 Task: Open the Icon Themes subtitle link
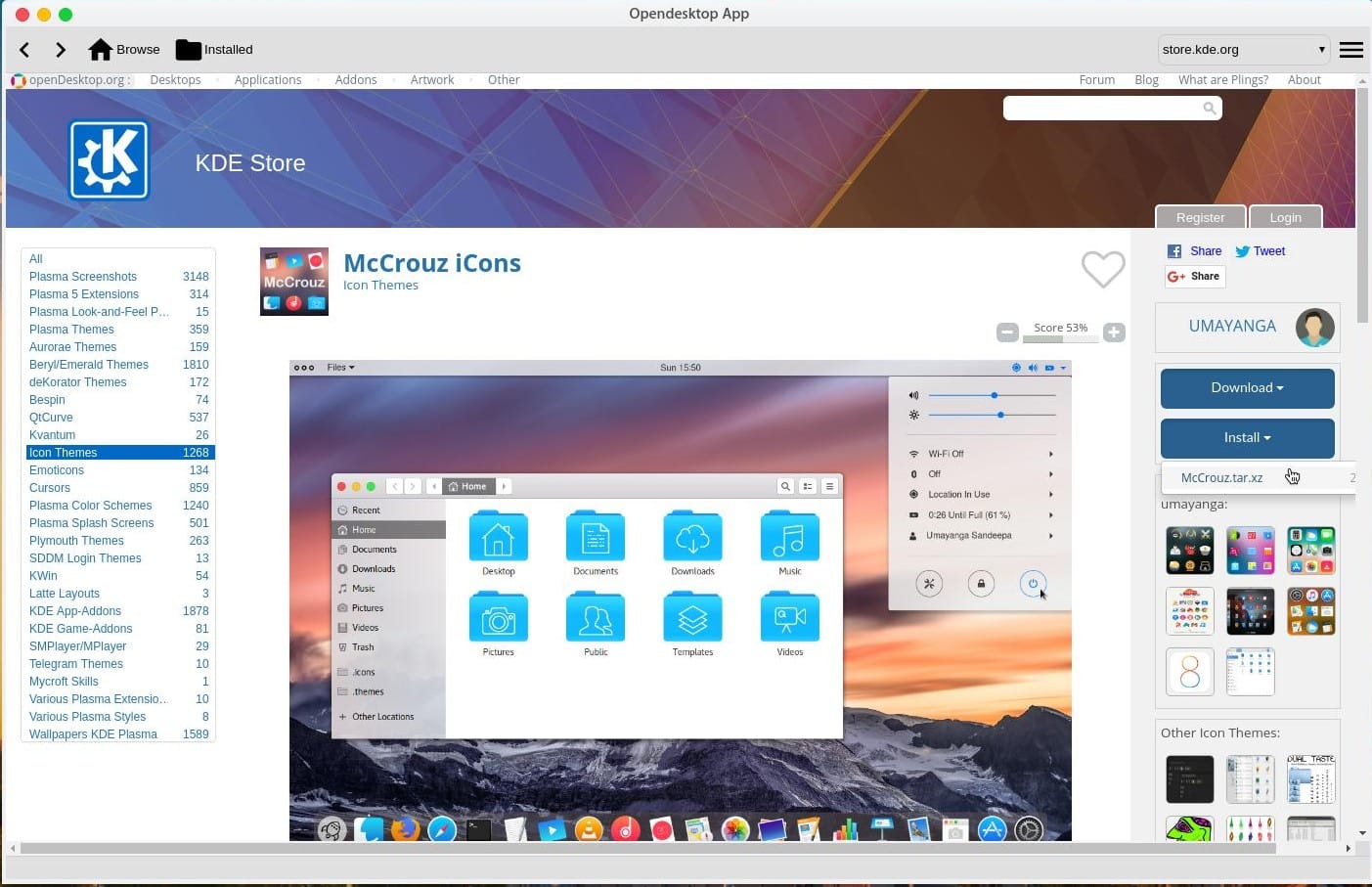click(380, 286)
